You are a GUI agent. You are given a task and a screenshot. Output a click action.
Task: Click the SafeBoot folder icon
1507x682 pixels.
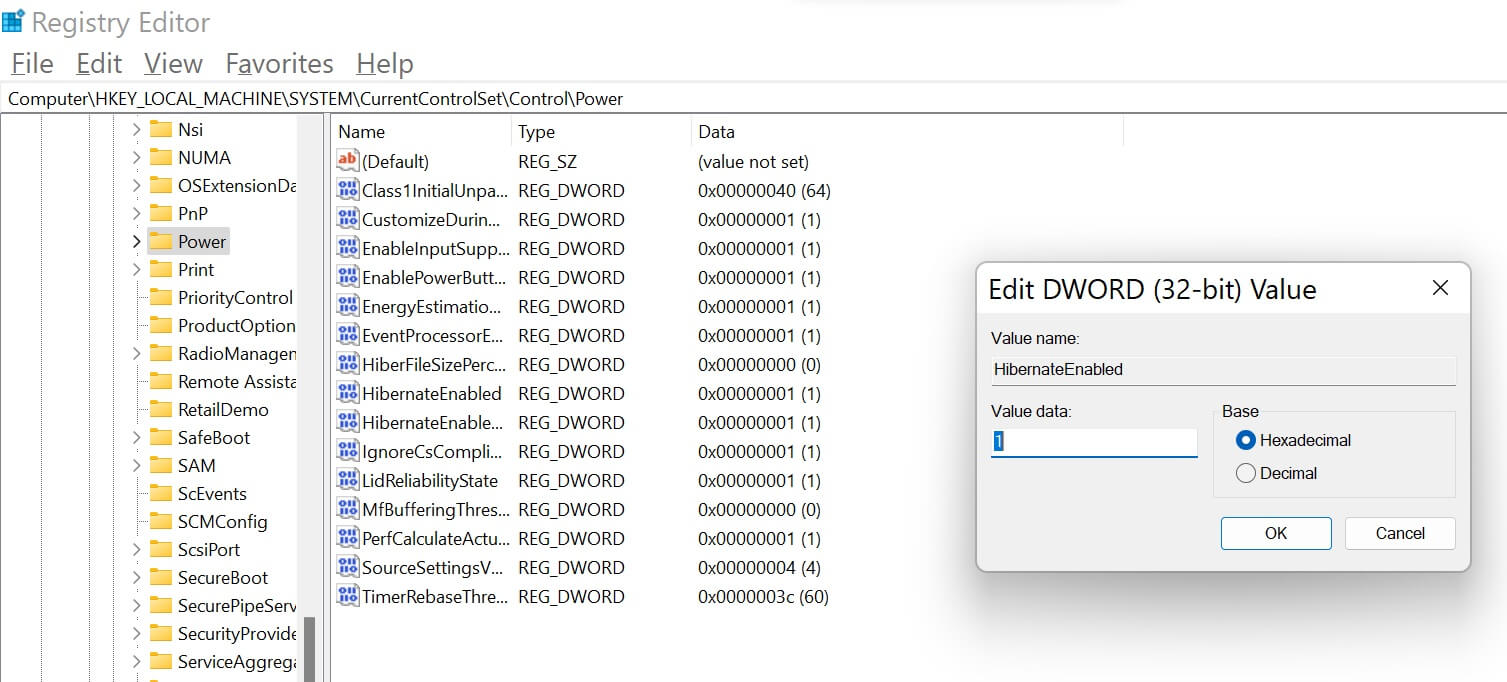[x=161, y=437]
